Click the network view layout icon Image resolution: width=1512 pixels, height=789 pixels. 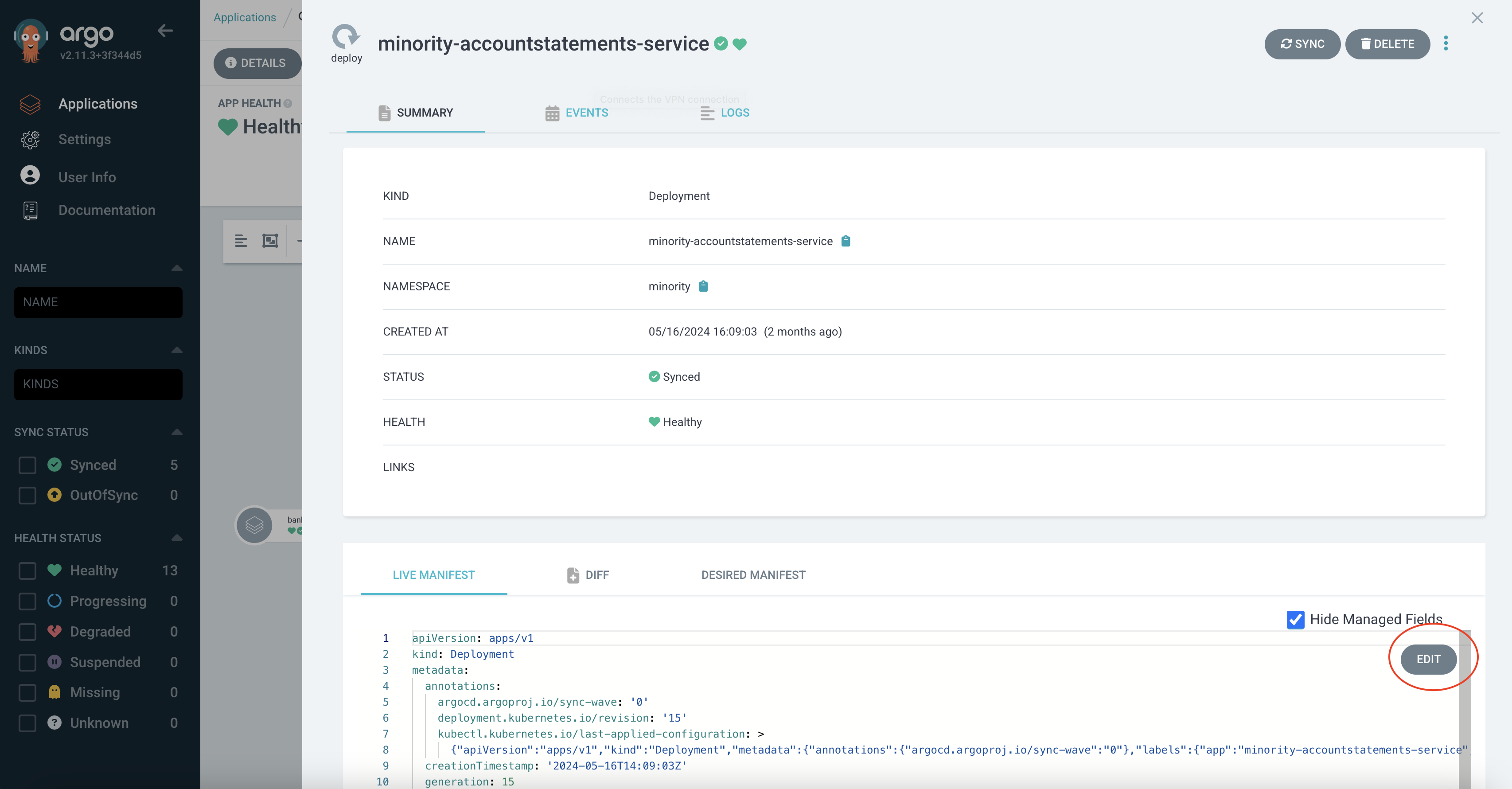click(270, 241)
